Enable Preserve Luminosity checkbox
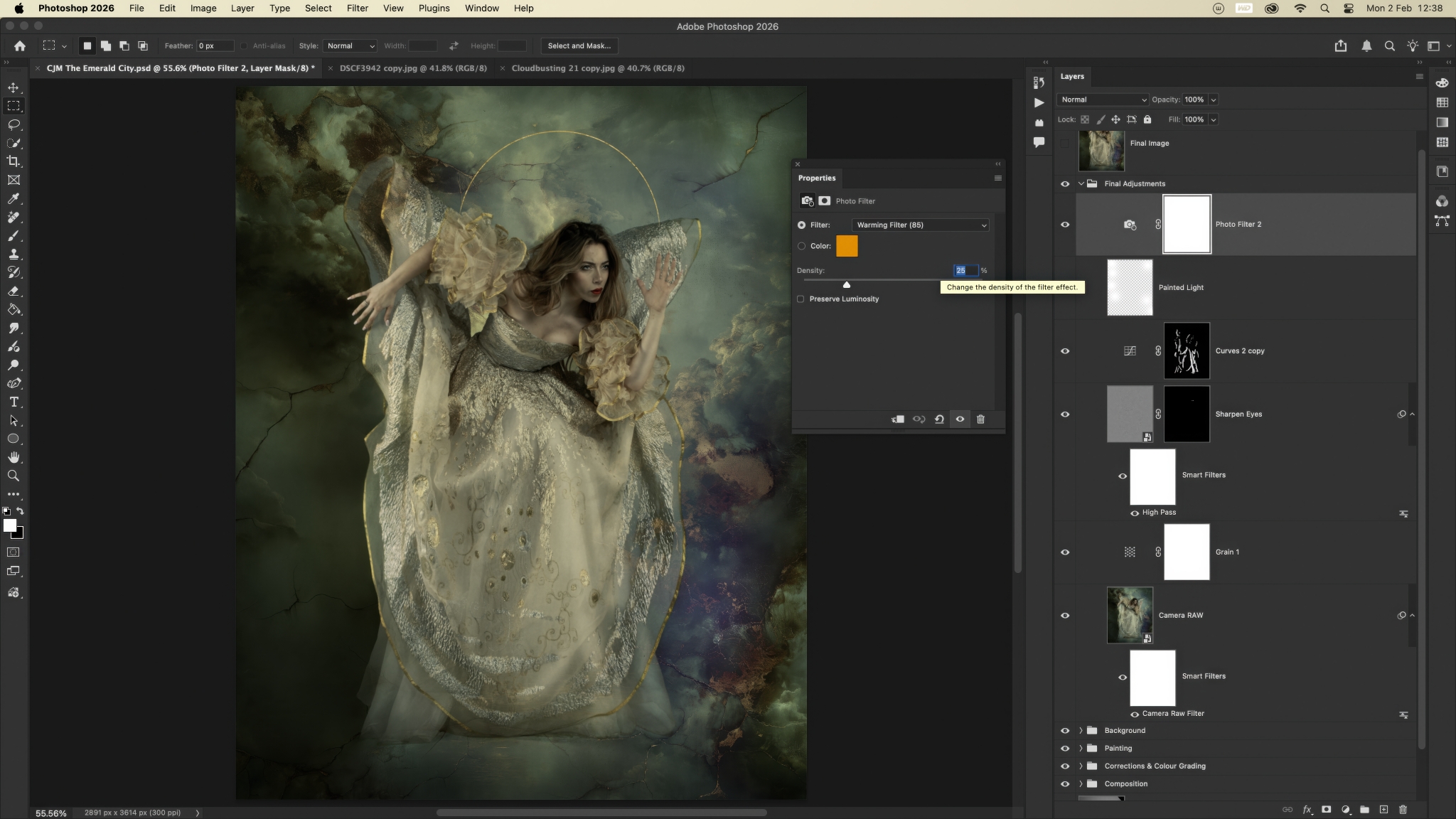The width and height of the screenshot is (1456, 819). pos(801,299)
